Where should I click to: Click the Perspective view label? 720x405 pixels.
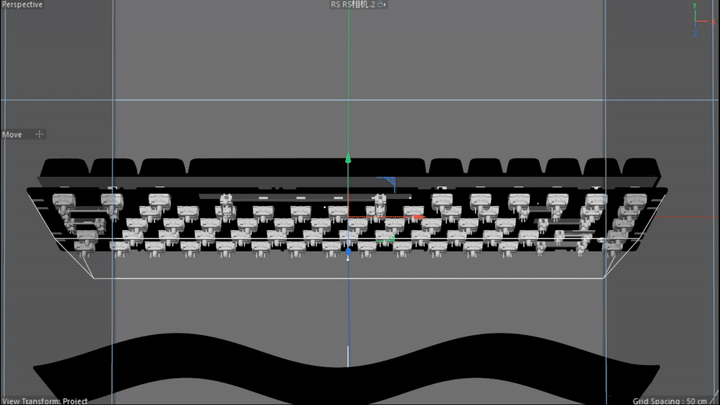click(x=22, y=5)
